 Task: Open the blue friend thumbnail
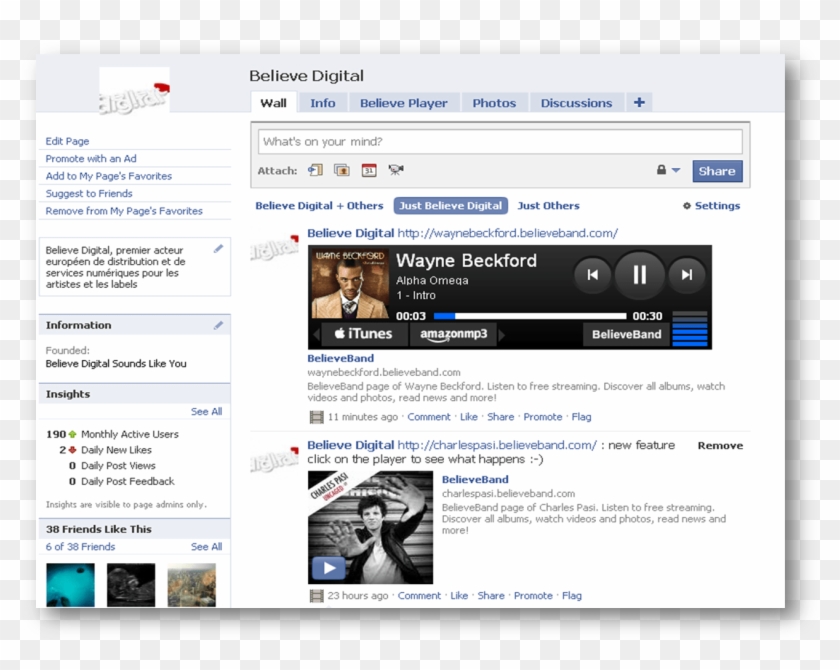click(70, 585)
